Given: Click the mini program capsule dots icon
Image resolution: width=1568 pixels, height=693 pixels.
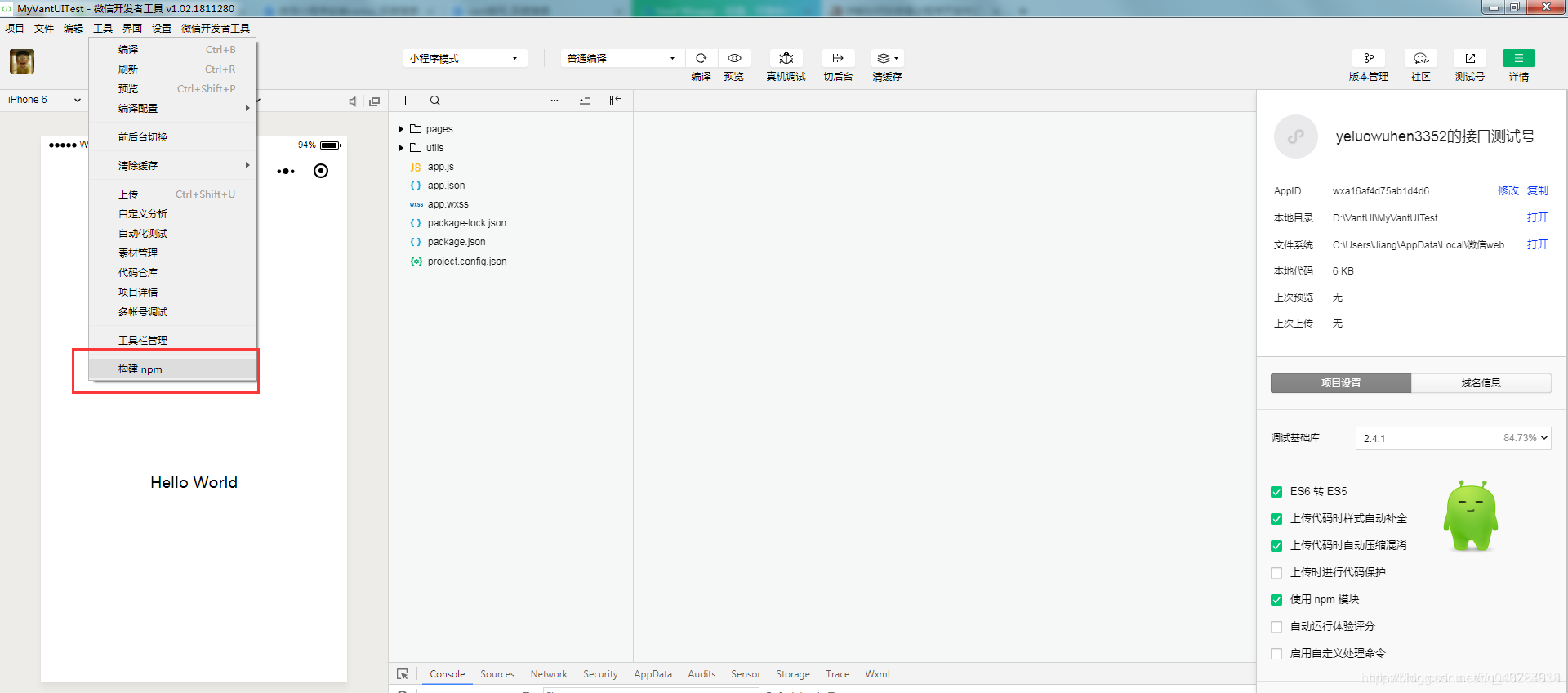Looking at the screenshot, I should (x=286, y=171).
